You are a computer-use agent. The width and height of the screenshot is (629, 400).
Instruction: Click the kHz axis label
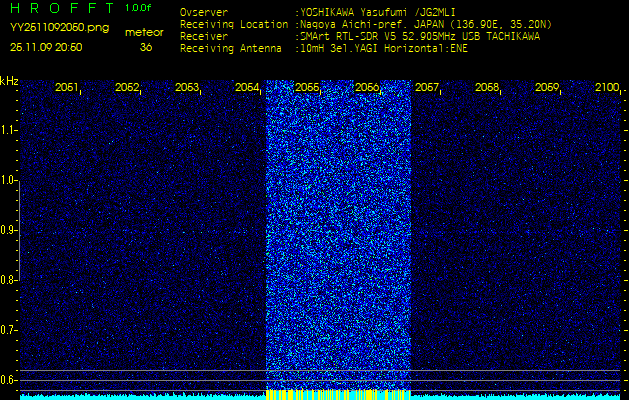tap(9, 81)
